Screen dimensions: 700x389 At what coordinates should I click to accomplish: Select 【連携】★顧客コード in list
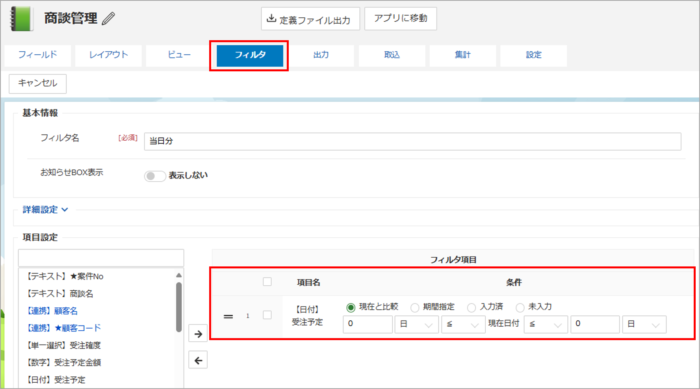(63, 328)
